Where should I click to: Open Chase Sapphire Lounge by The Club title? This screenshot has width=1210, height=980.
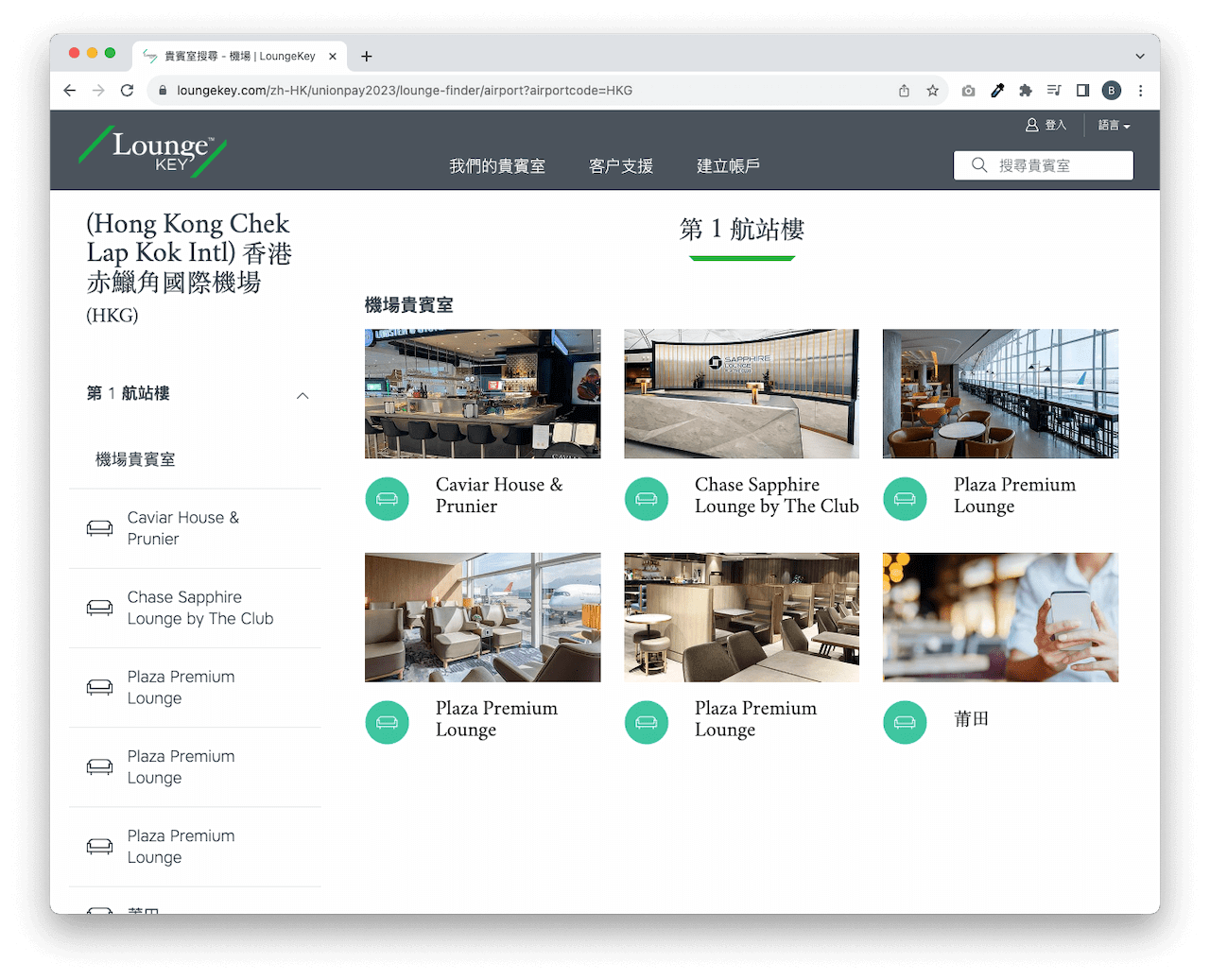tap(777, 495)
